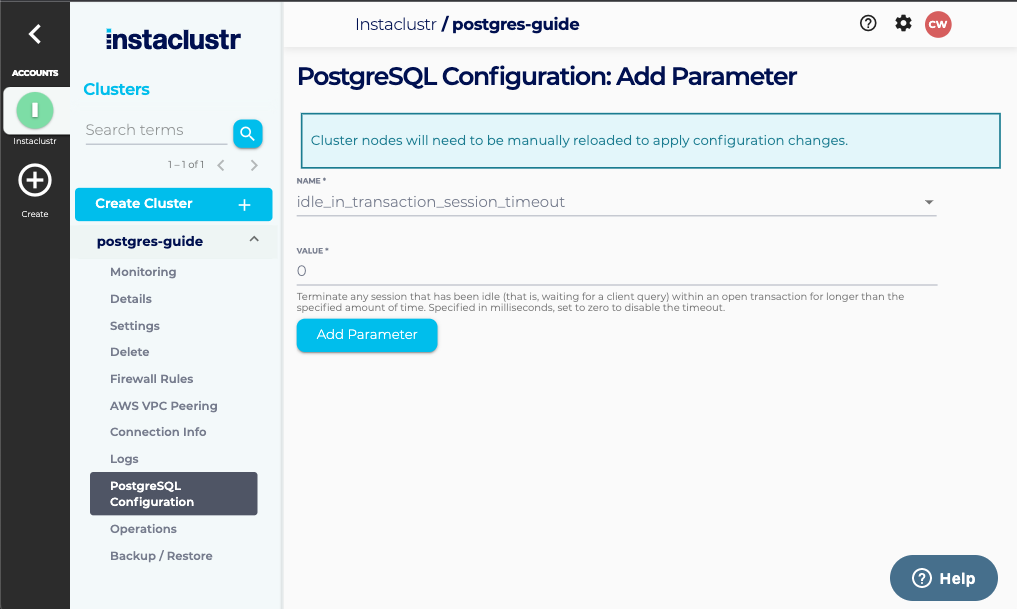Click the Add Parameter button

[367, 335]
